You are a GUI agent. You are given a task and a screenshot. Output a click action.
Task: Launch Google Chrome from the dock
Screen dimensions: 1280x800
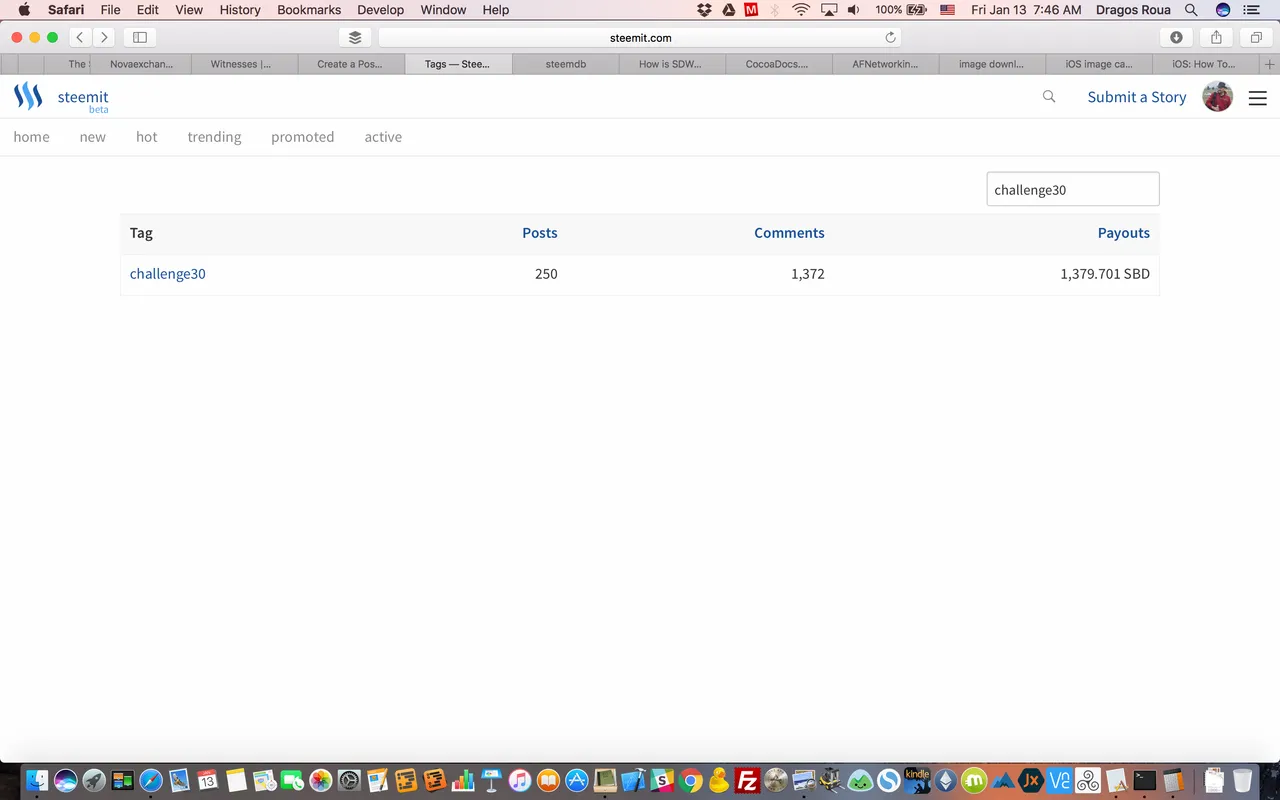tap(690, 779)
